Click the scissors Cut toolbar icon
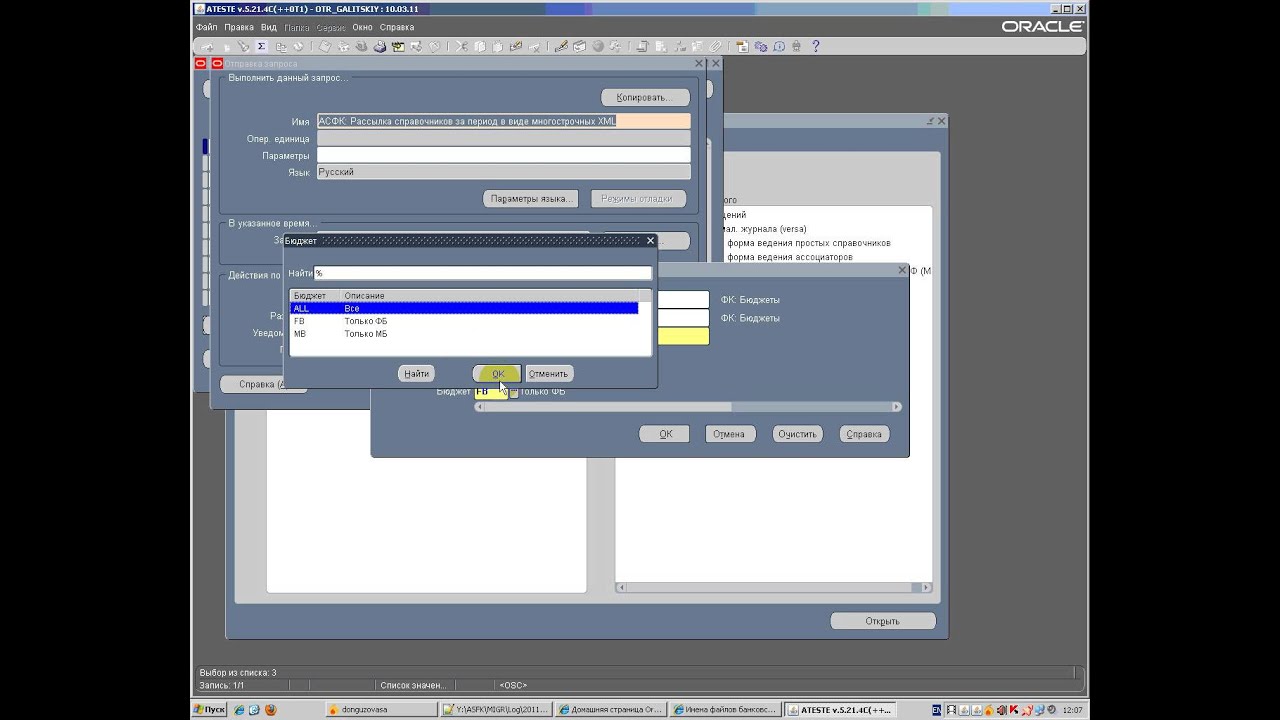This screenshot has width=1280, height=720. [461, 46]
